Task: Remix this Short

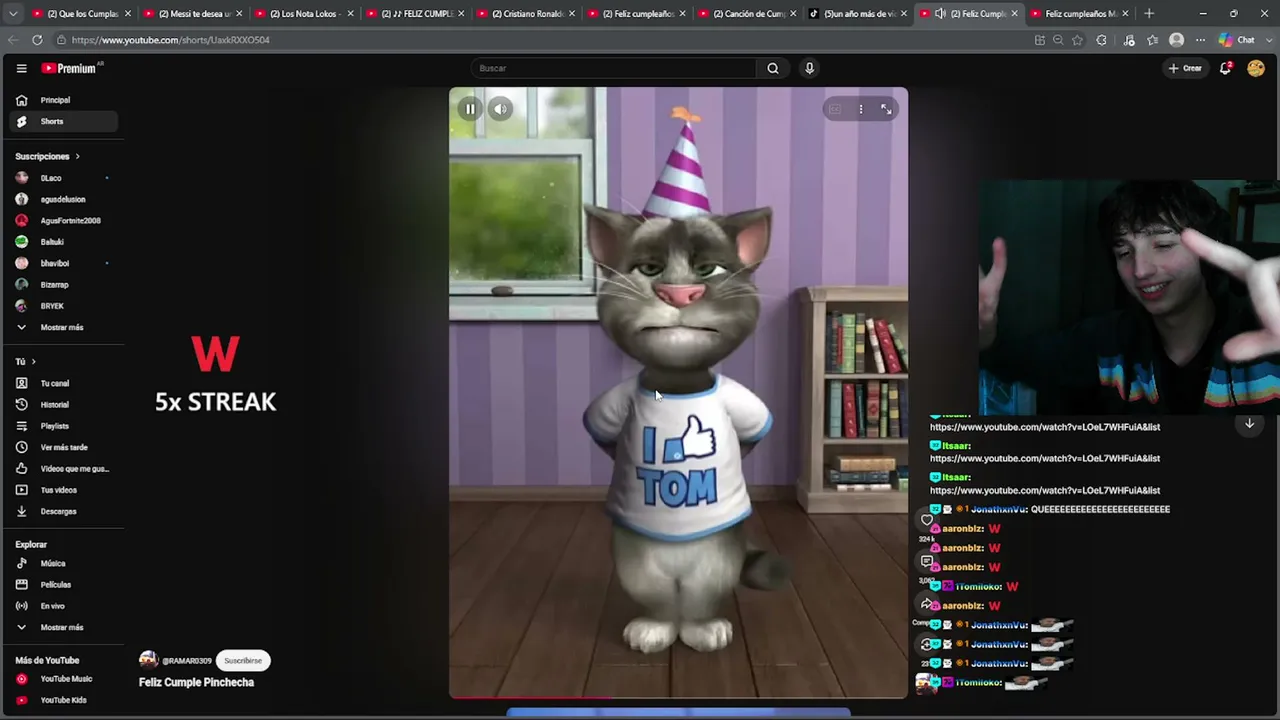Action: point(927,644)
